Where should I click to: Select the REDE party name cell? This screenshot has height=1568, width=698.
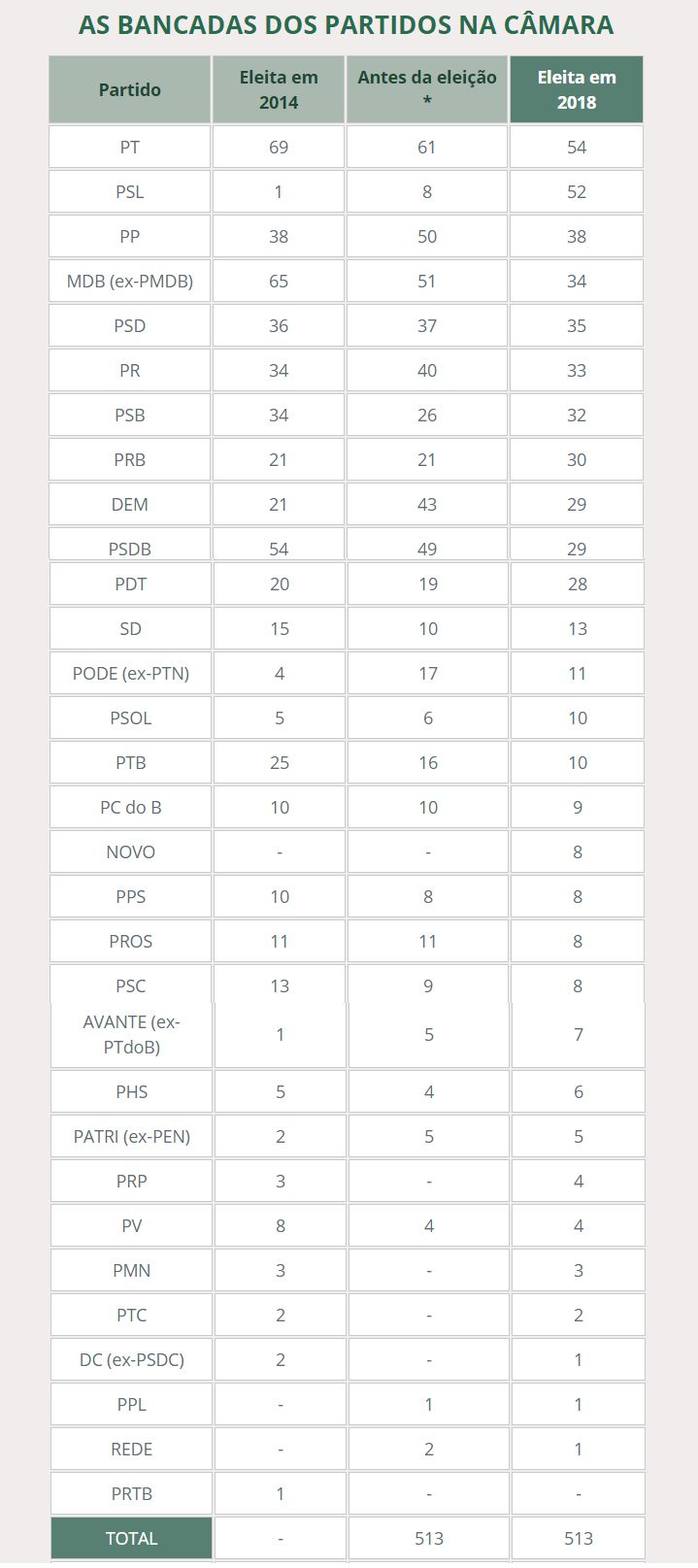tap(132, 1450)
